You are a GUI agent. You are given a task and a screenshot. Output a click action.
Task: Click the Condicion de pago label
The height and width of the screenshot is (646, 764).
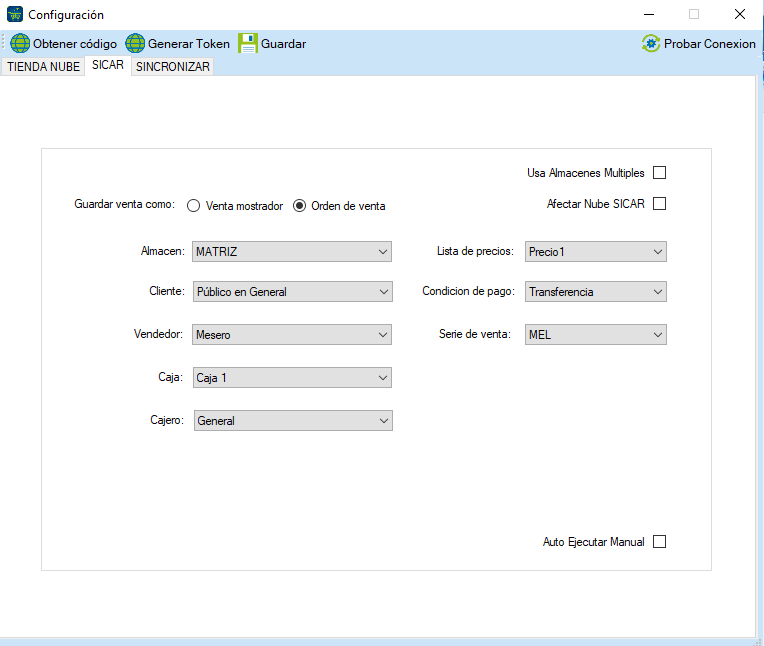(x=468, y=291)
